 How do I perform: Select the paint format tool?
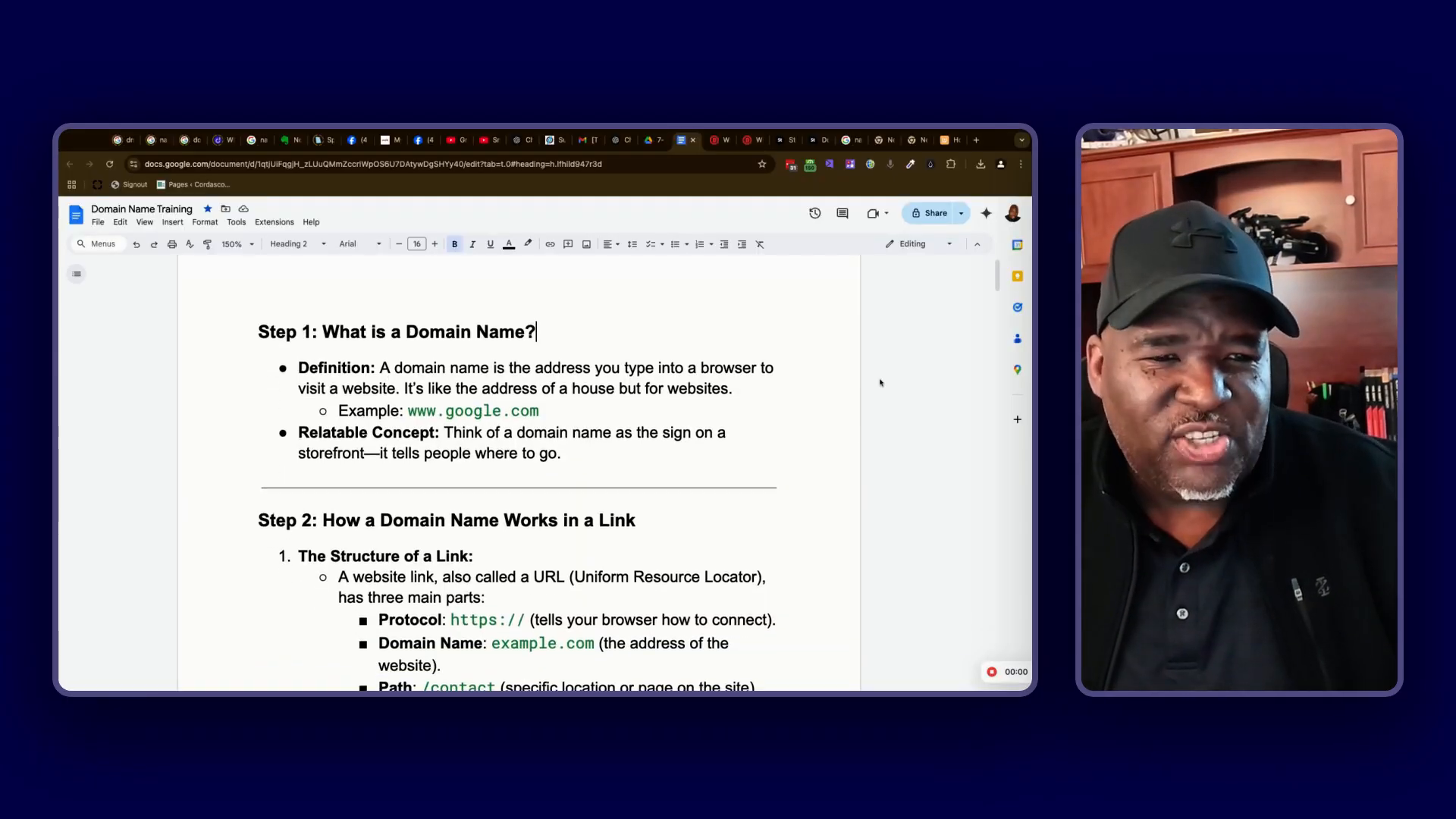(x=207, y=244)
